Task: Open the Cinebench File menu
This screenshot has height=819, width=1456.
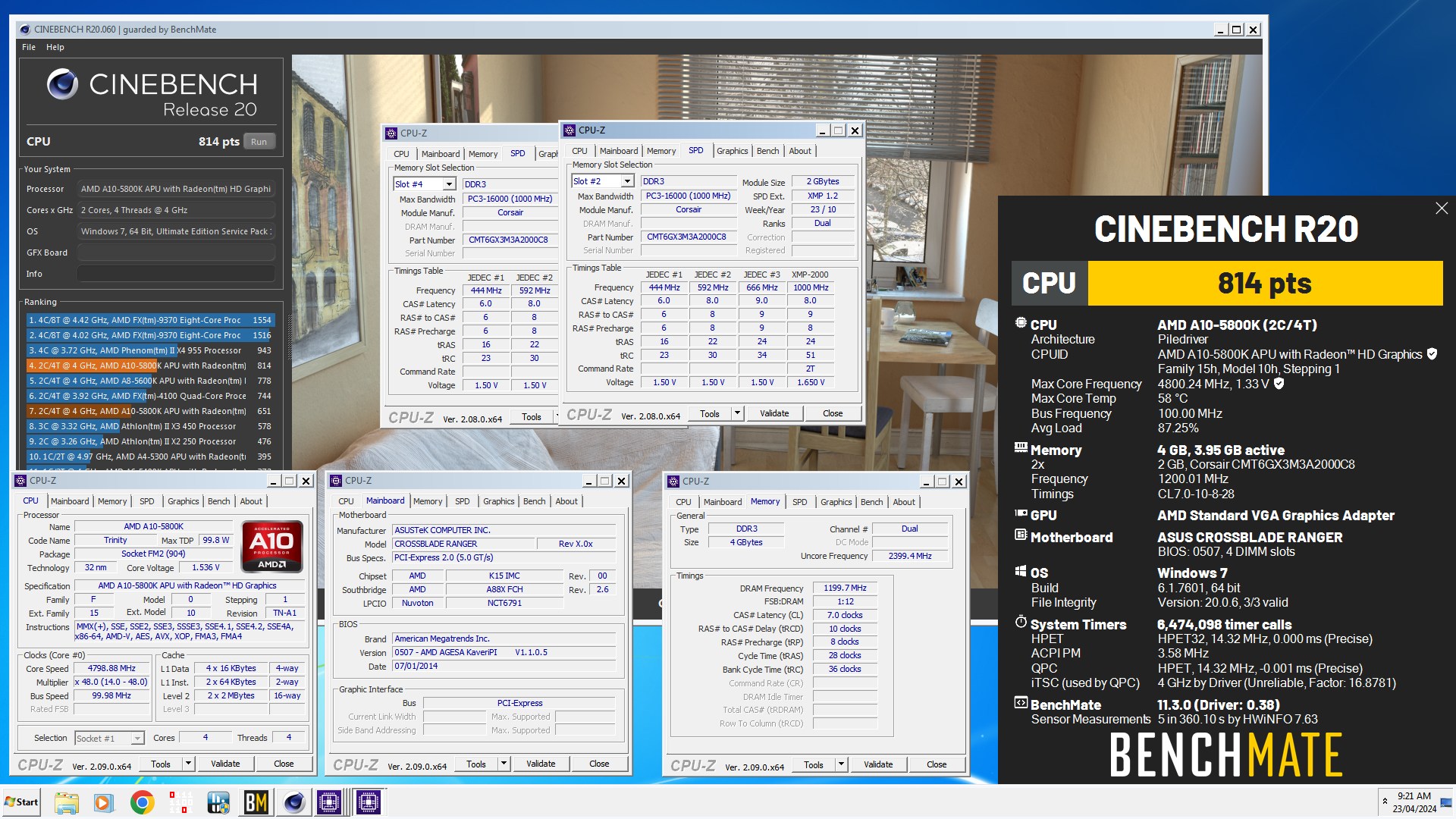Action: (29, 47)
